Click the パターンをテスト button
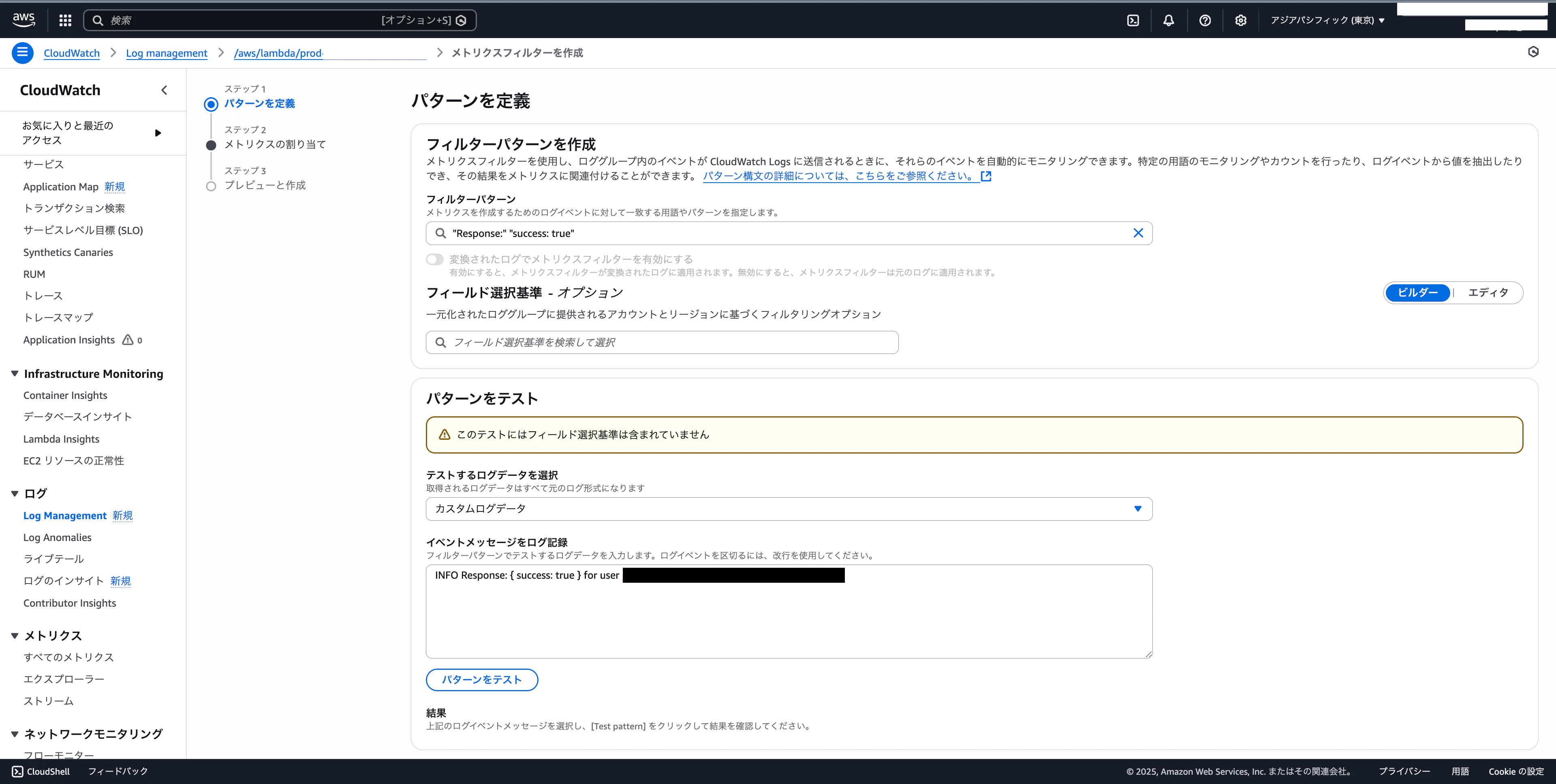 coord(481,680)
